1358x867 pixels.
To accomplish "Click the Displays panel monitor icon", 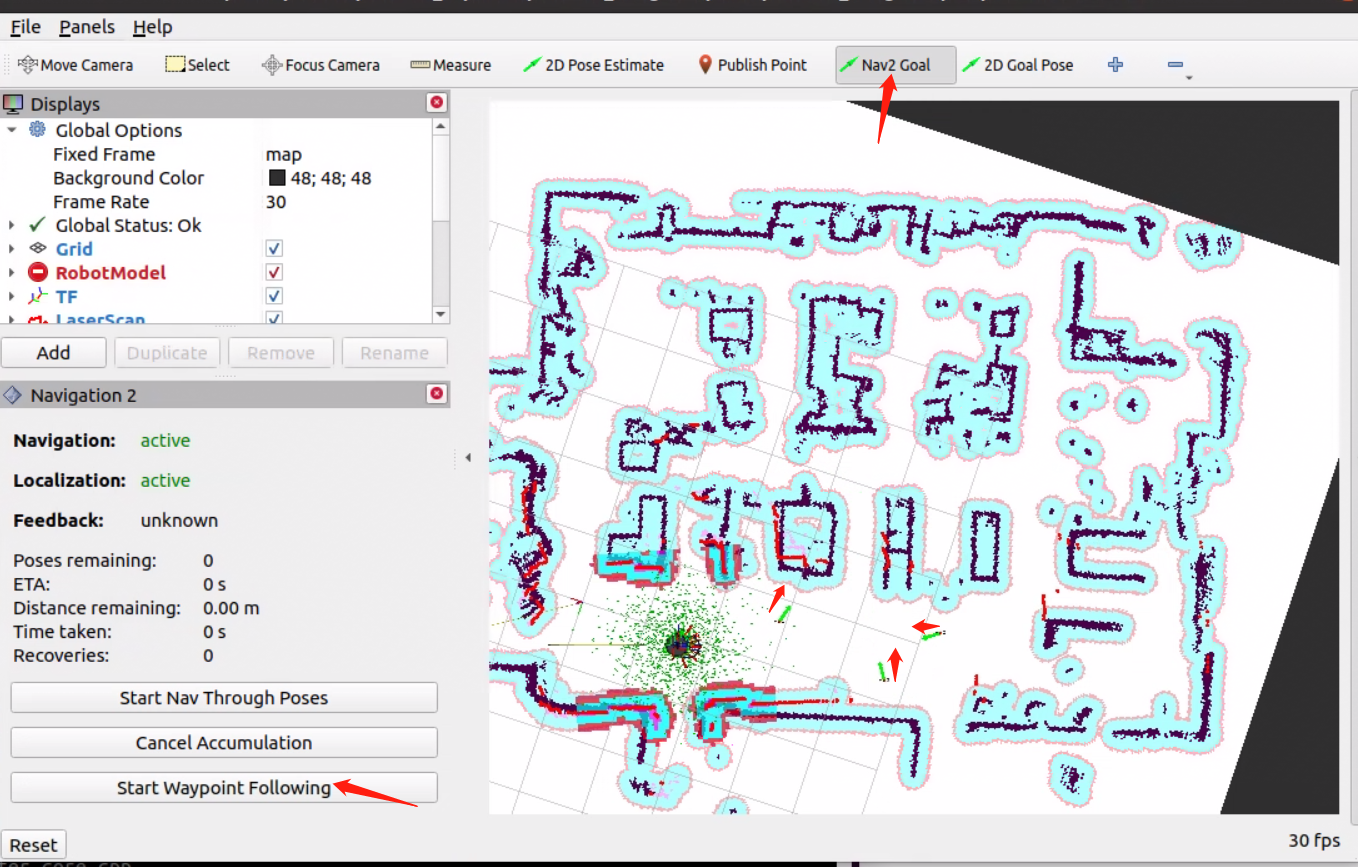I will click(x=13, y=103).
